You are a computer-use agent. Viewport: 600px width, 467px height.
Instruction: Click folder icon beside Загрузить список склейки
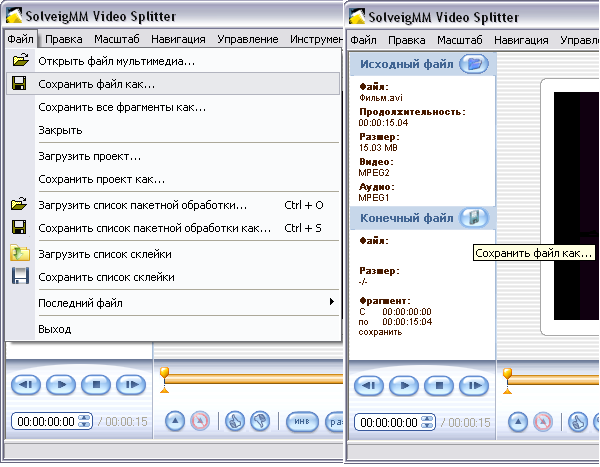pos(20,253)
